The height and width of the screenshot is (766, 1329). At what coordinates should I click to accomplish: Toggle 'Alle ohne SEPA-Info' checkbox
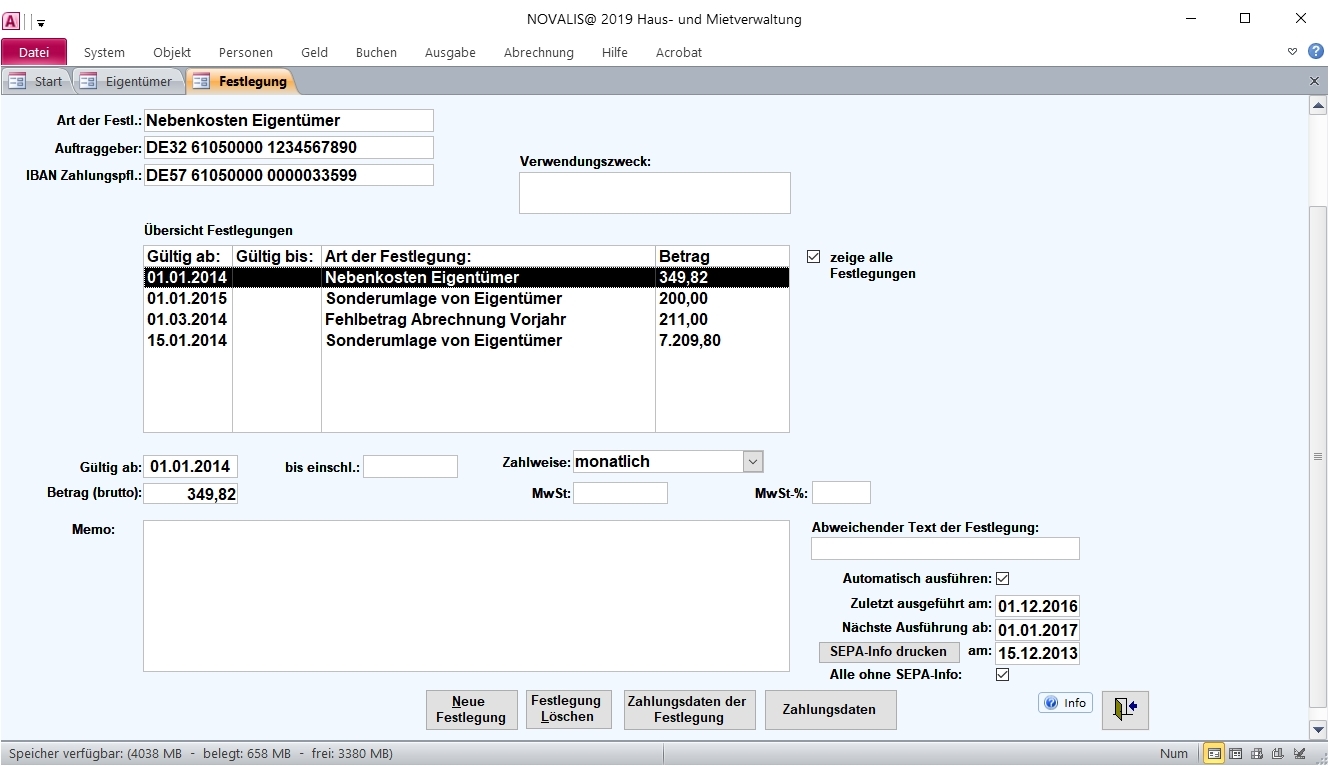pyautogui.click(x=1003, y=674)
